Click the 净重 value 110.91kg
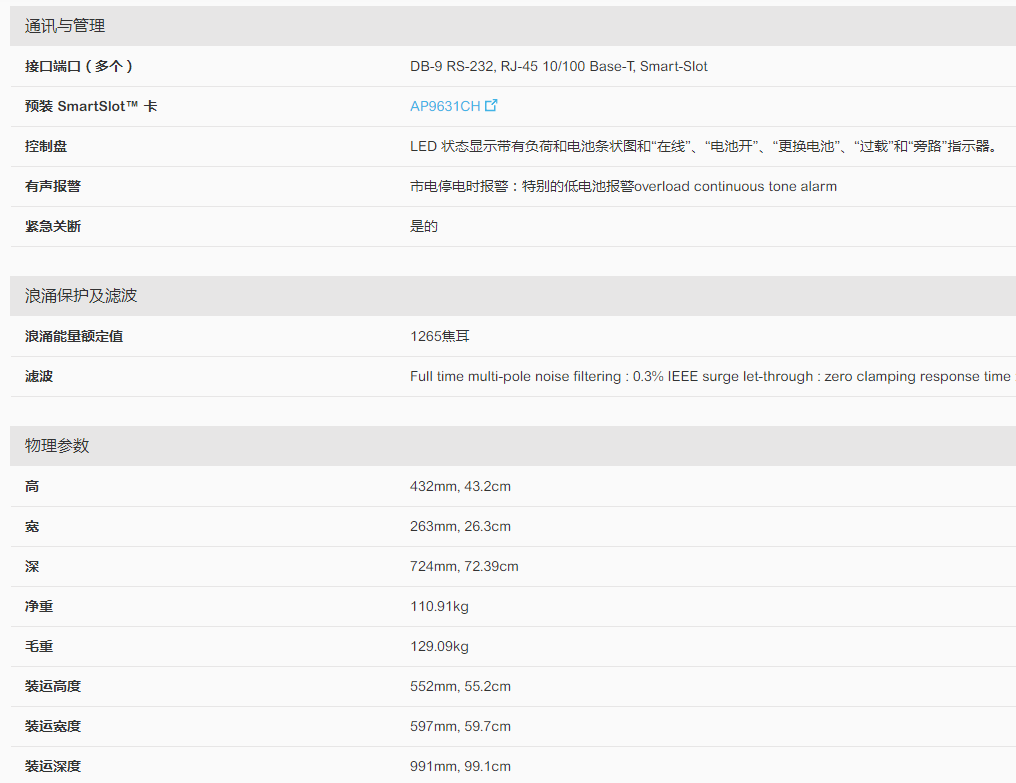The height and width of the screenshot is (783, 1016). (x=439, y=606)
